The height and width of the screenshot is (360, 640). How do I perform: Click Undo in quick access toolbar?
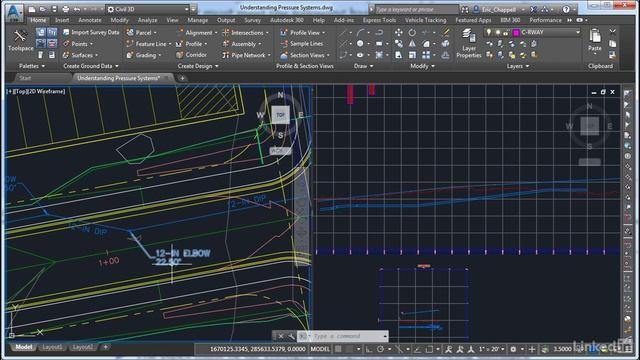click(x=77, y=9)
